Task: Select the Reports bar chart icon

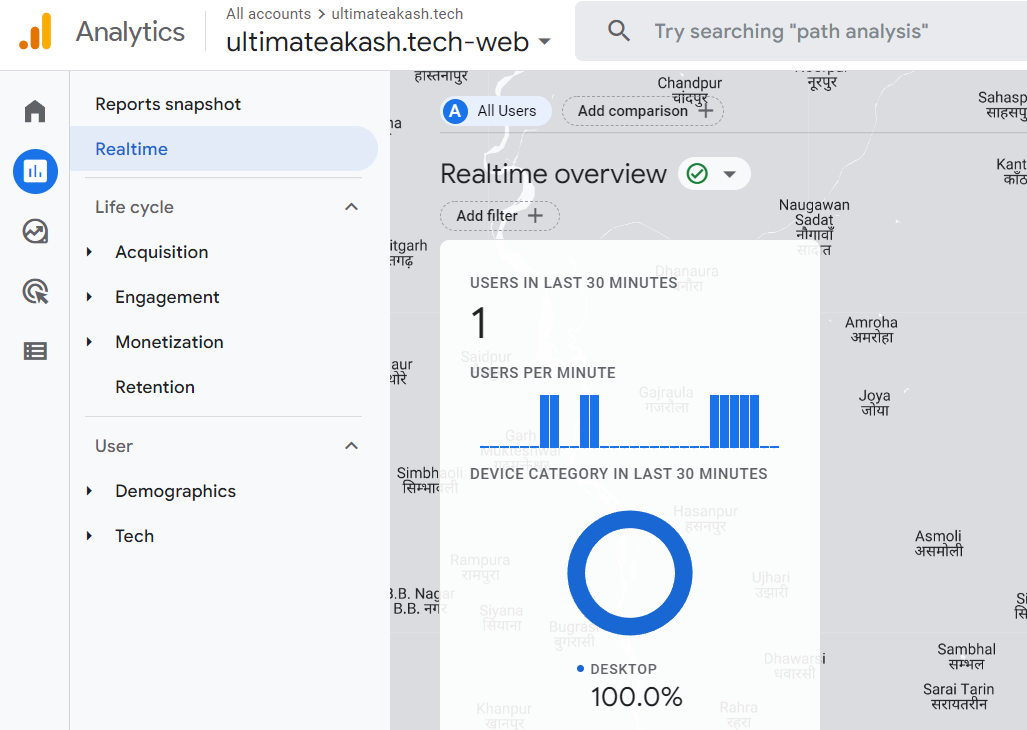Action: coord(35,171)
